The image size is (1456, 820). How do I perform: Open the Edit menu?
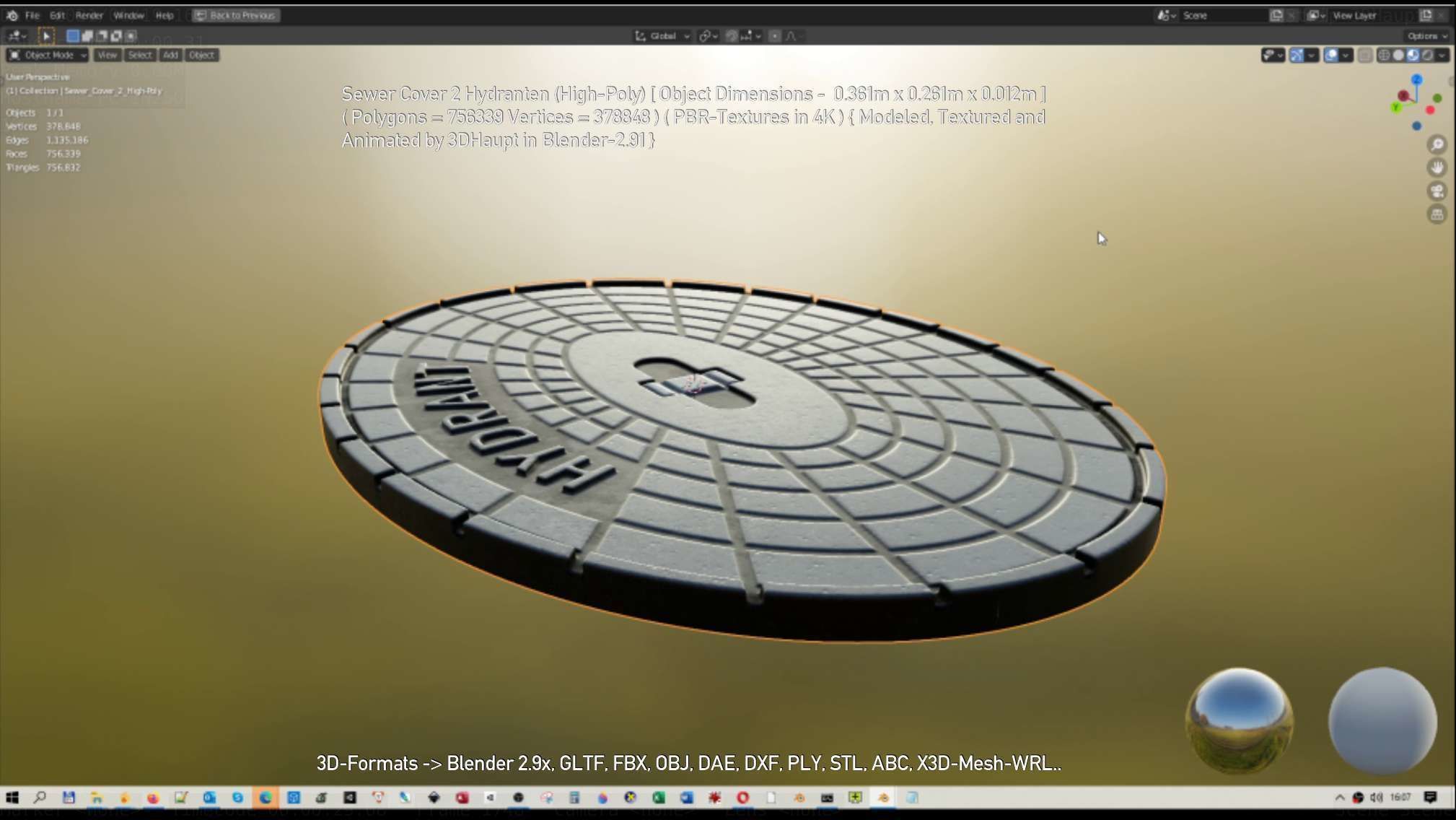click(58, 15)
